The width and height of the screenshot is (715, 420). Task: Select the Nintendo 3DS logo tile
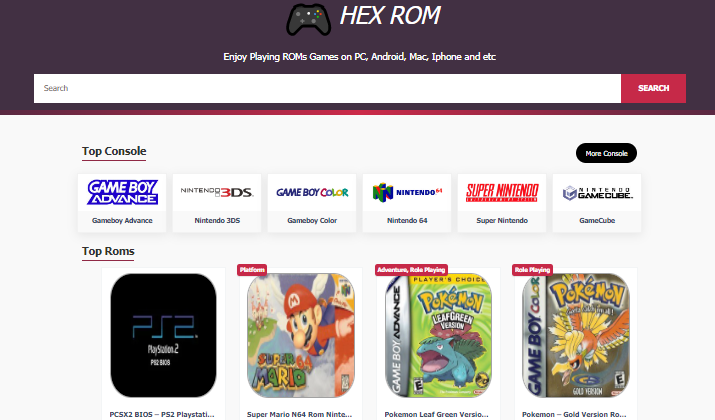(217, 192)
